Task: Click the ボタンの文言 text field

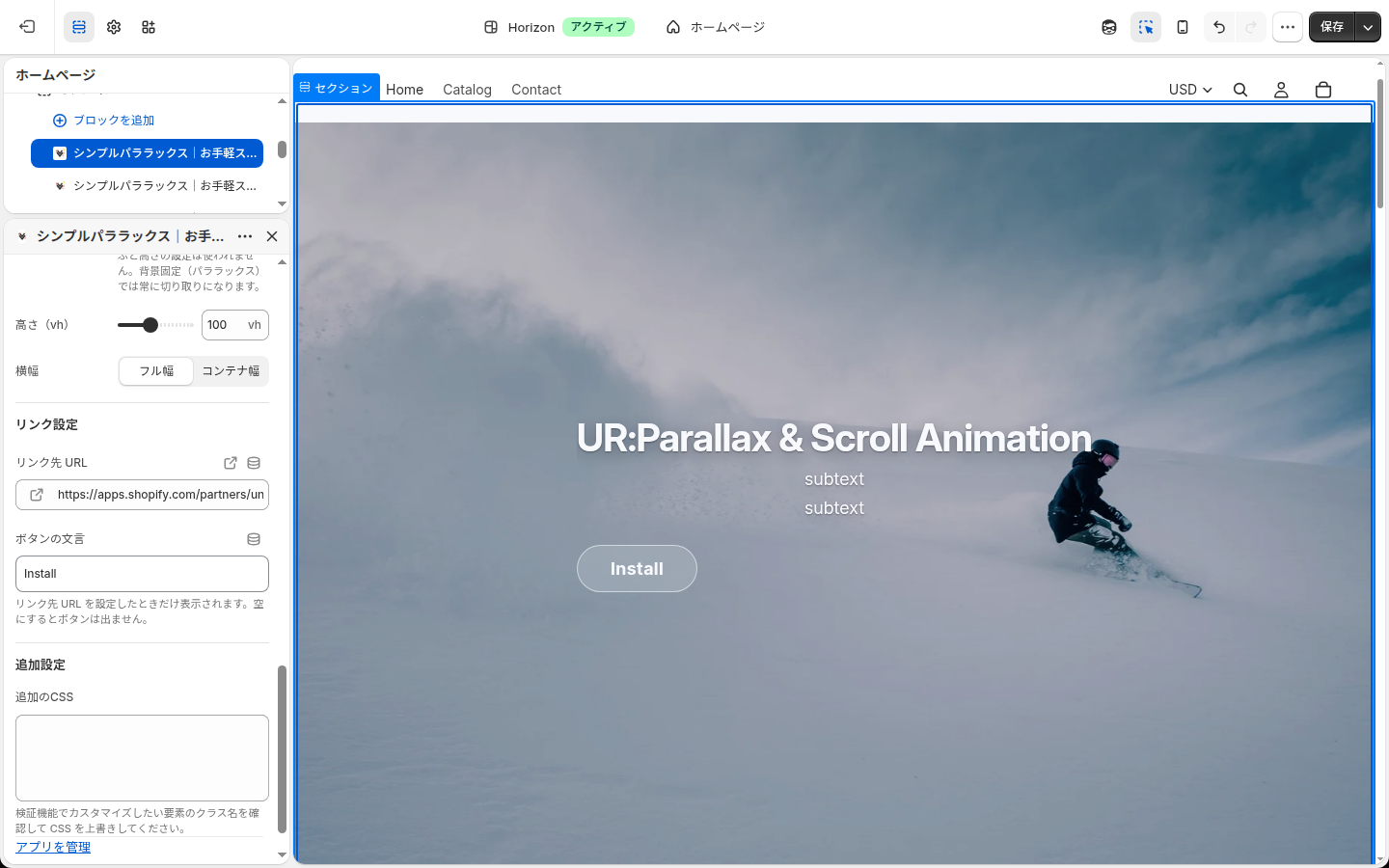Action: 142,574
